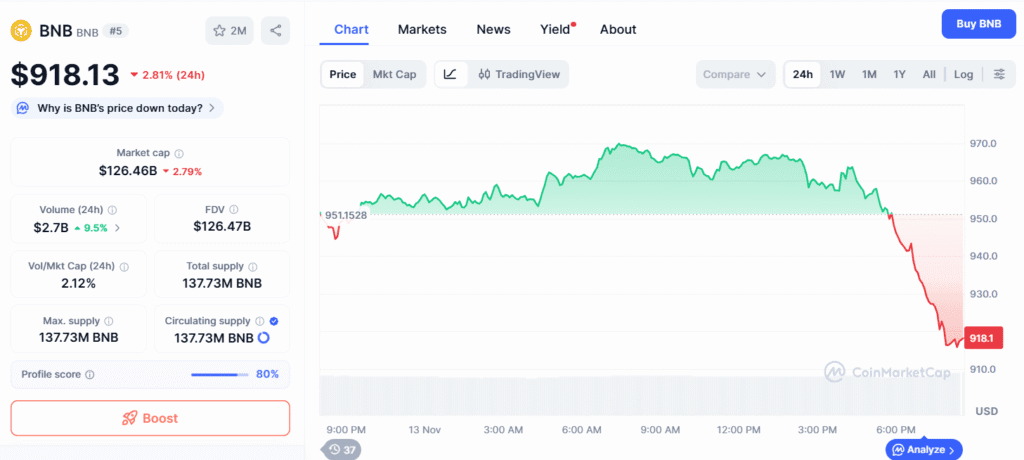Click the rocket Boost button
This screenshot has width=1024, height=460.
click(x=150, y=418)
